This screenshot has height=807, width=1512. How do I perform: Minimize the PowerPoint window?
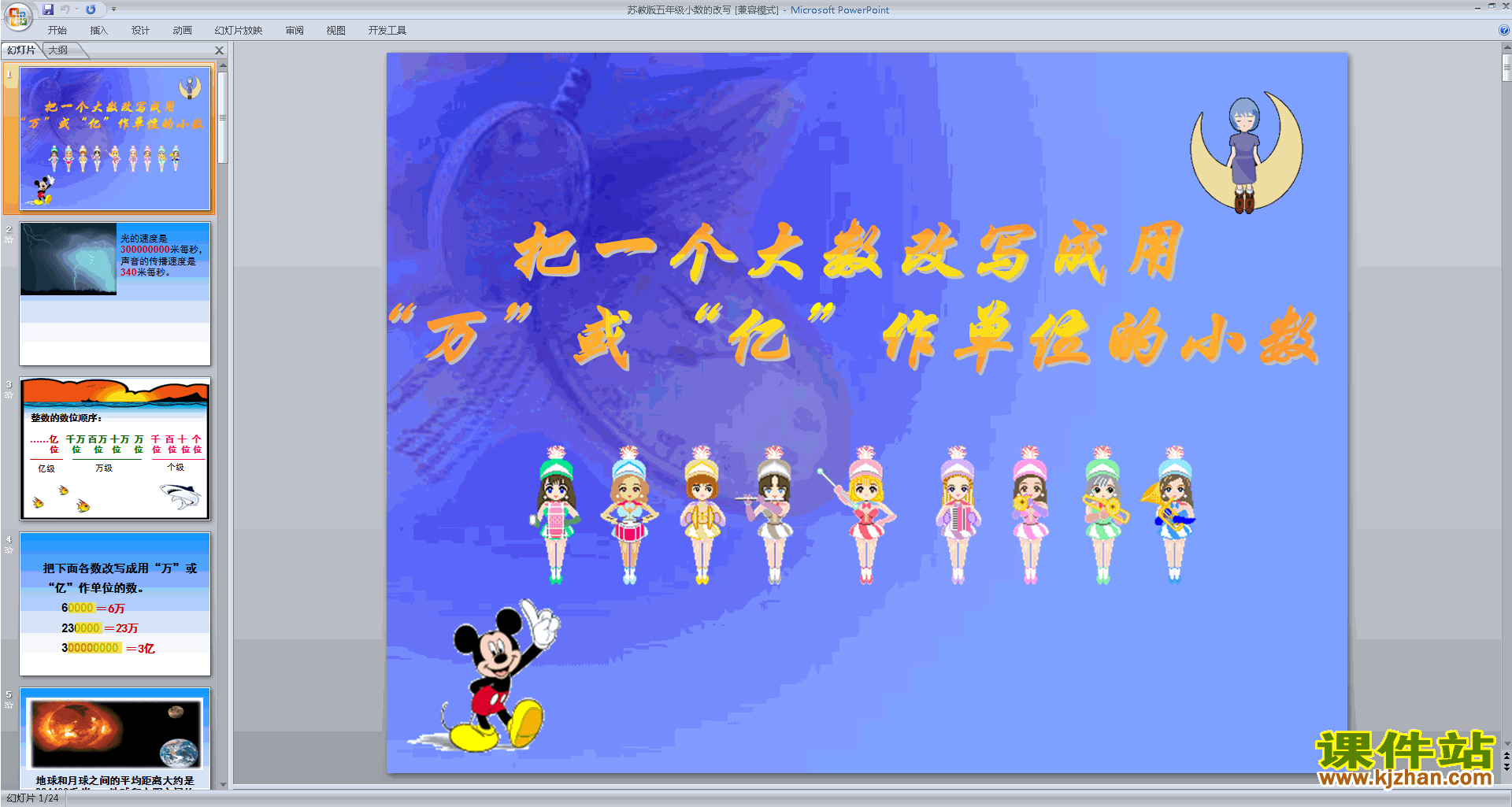1477,7
